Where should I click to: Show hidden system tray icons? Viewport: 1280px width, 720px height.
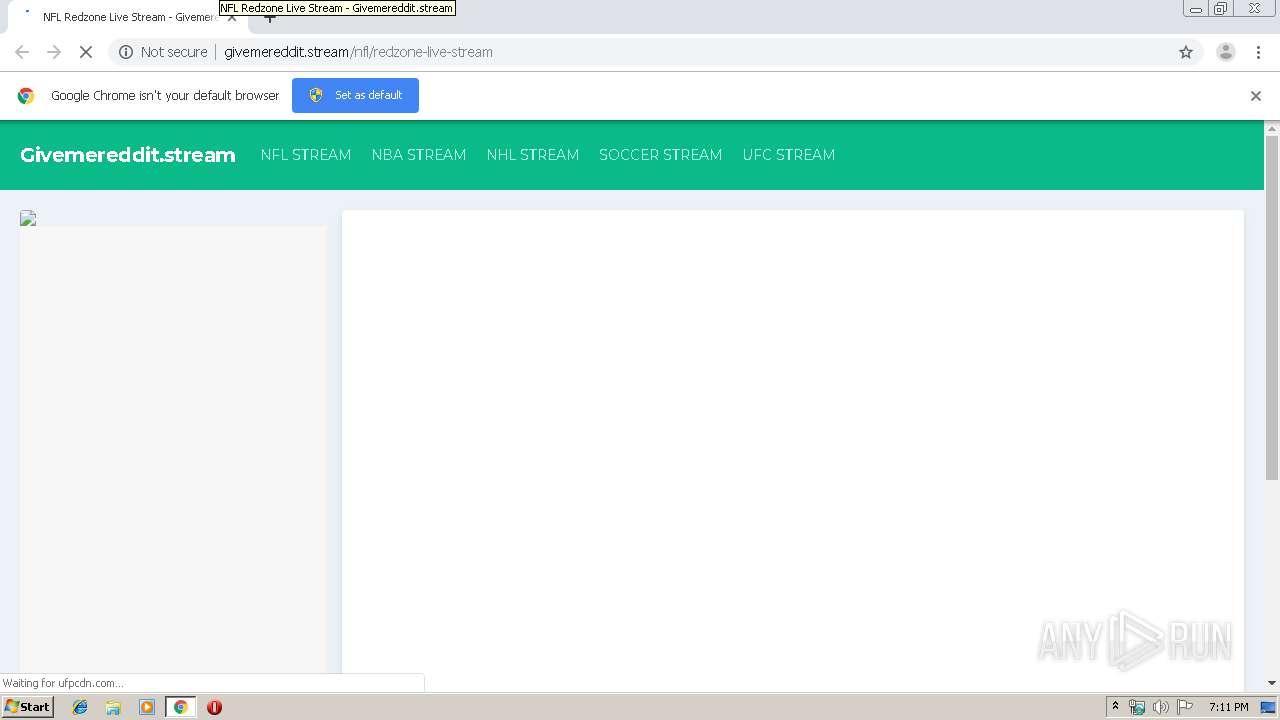click(1116, 707)
